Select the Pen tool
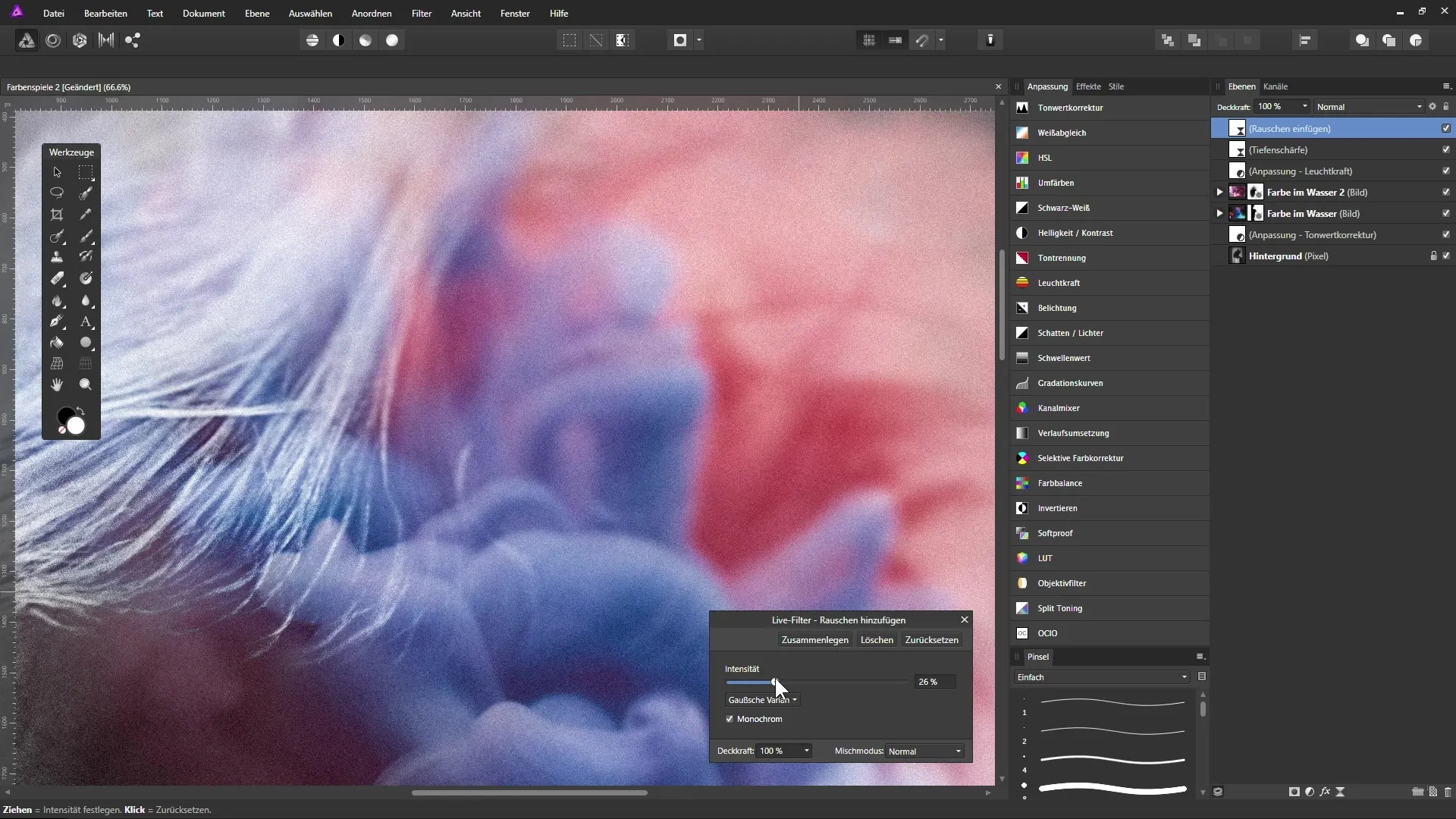 [57, 322]
